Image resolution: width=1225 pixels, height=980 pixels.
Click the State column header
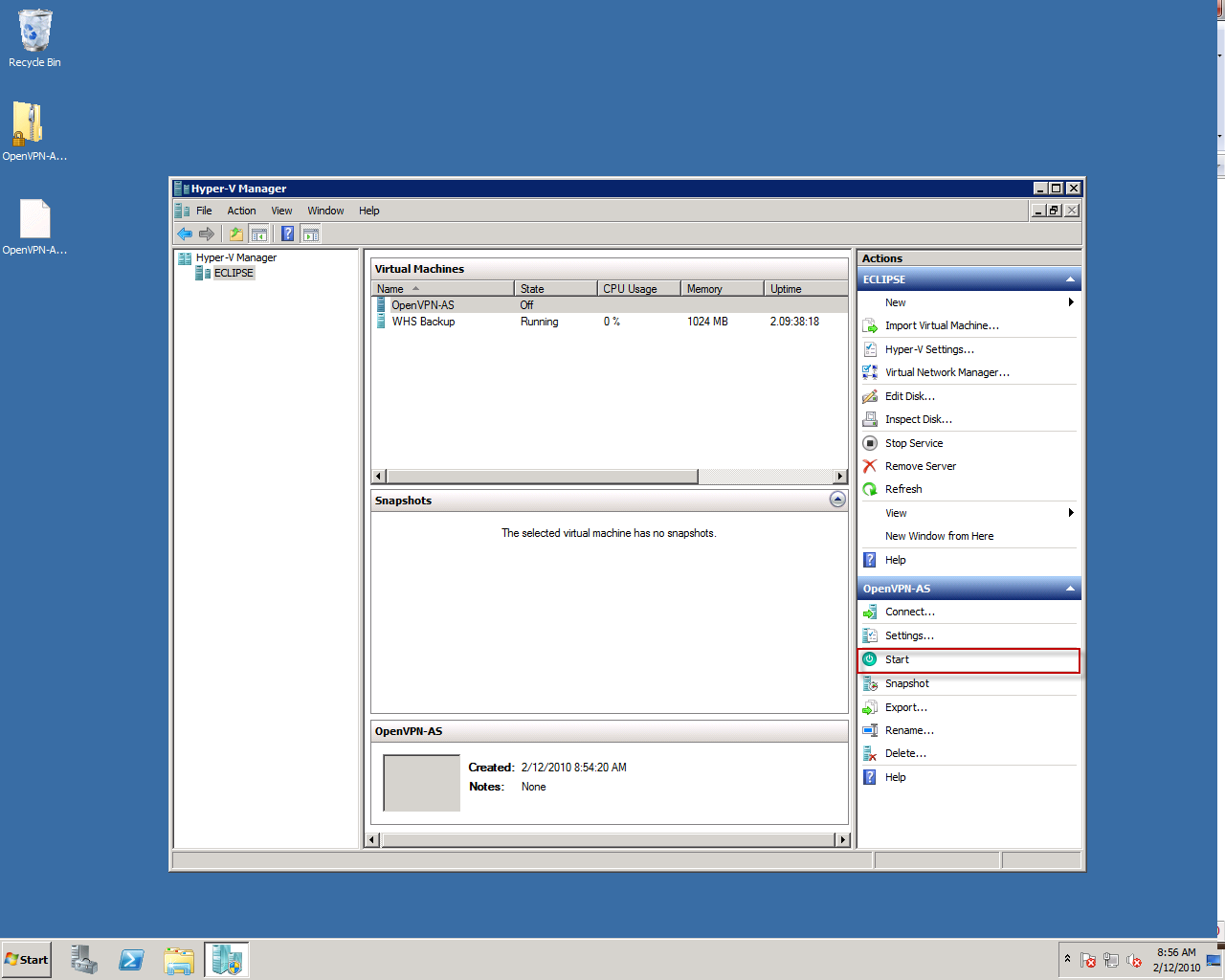click(557, 289)
